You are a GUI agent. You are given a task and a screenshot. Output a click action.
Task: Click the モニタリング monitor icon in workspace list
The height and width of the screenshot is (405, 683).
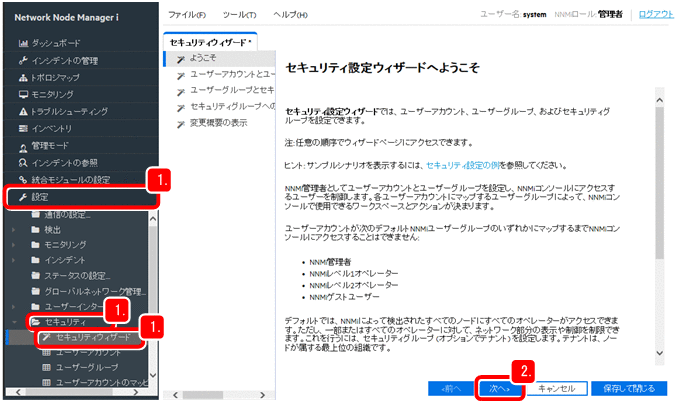[x=23, y=94]
